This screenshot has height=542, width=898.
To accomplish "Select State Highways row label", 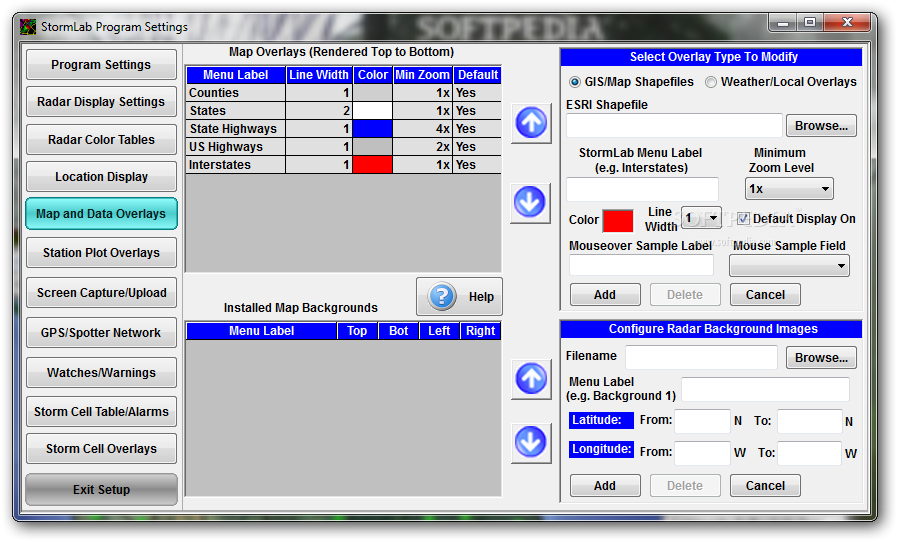I will (233, 129).
